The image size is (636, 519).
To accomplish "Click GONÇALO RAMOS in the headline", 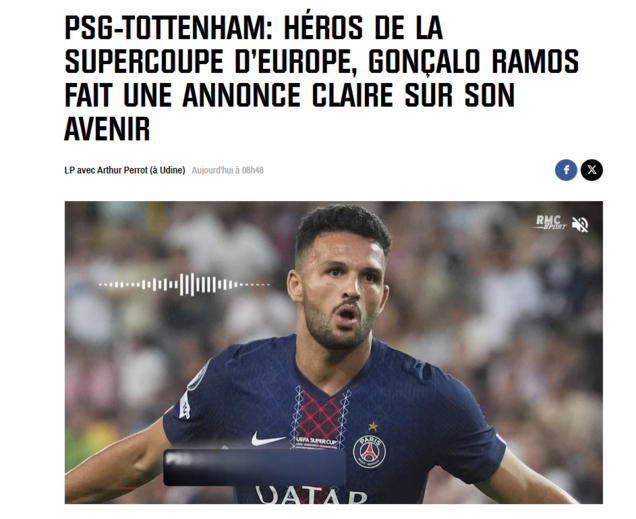I will (473, 62).
